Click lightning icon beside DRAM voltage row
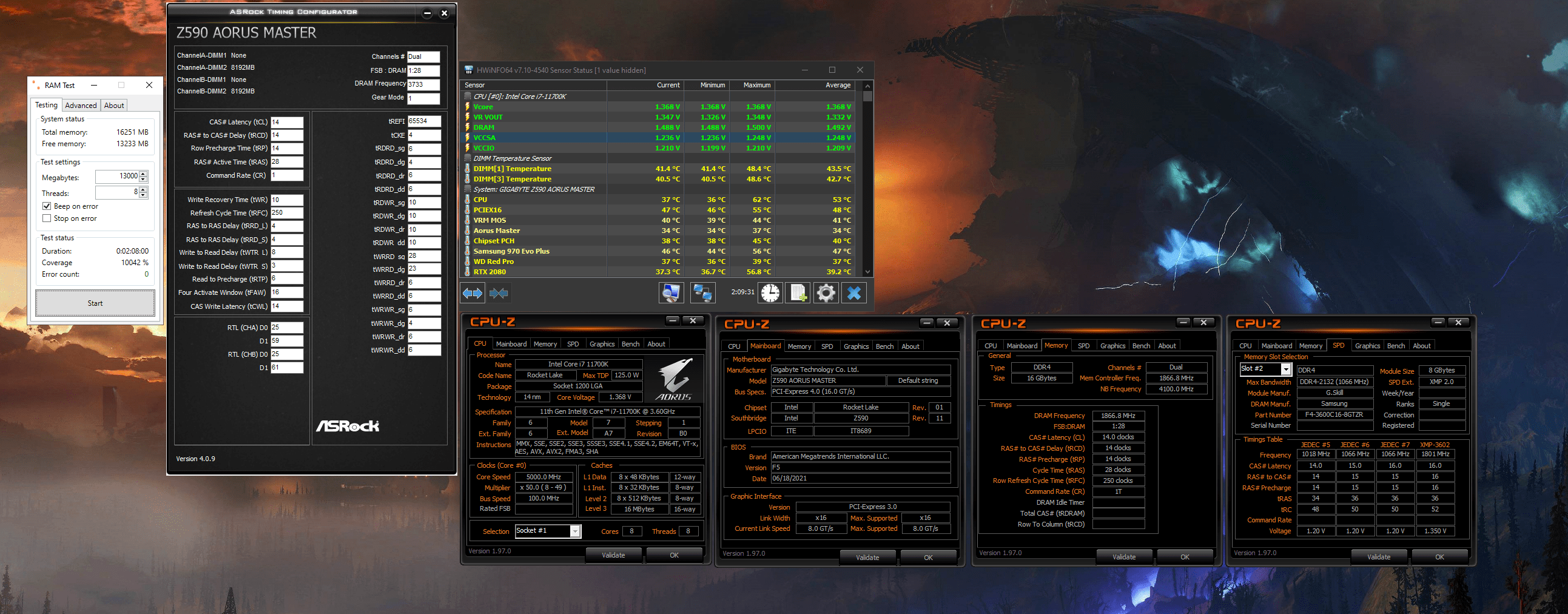The width and height of the screenshot is (1568, 614). (x=468, y=127)
